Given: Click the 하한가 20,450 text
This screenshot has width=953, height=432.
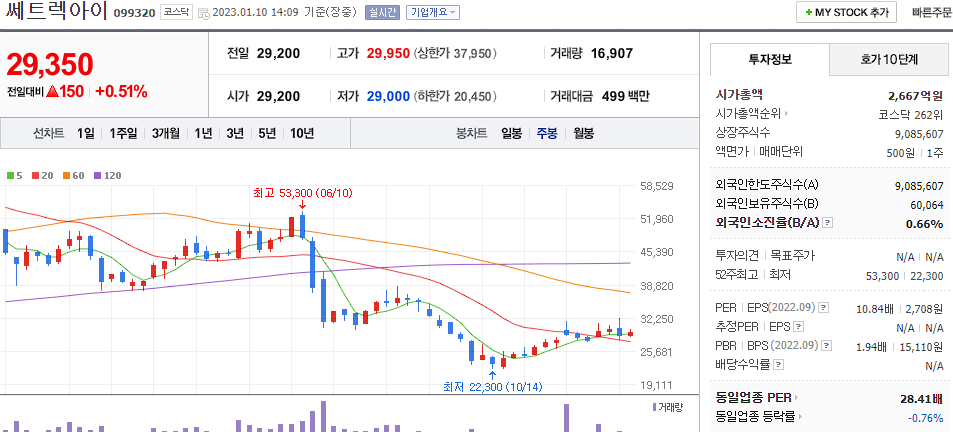Looking at the screenshot, I should coord(456,96).
